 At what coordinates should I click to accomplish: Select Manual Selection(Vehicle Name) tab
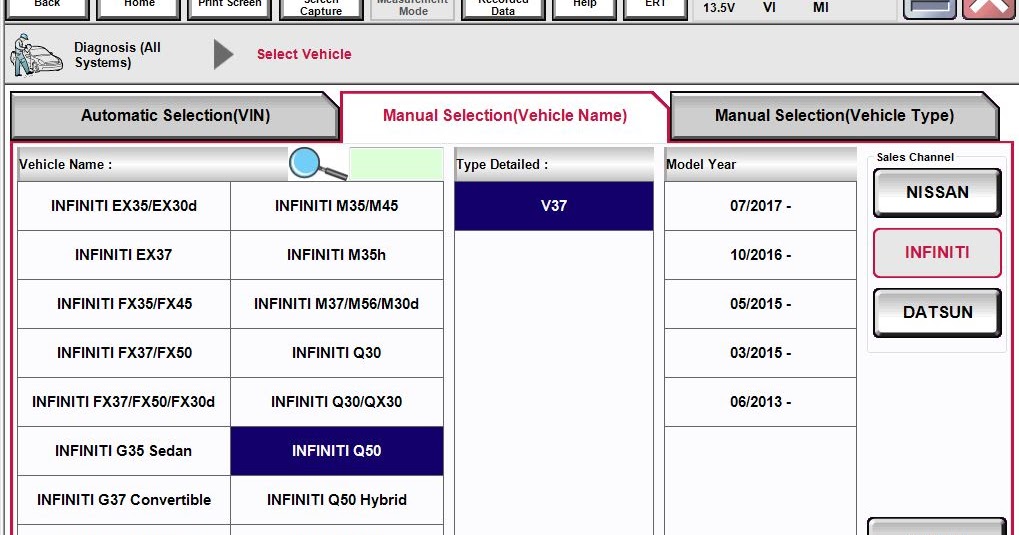[505, 116]
